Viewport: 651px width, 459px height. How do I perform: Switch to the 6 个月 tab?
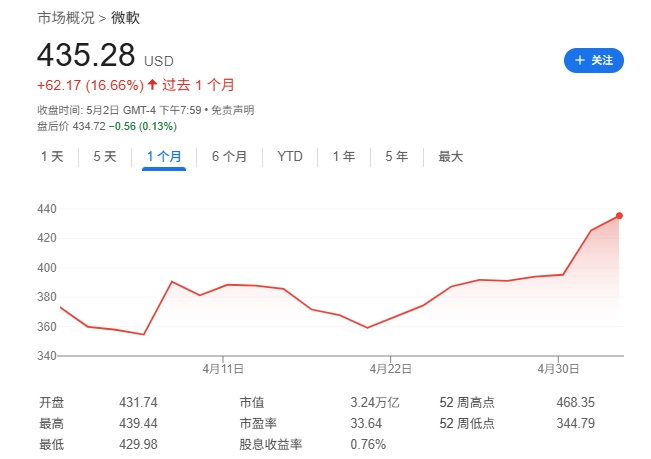229,156
